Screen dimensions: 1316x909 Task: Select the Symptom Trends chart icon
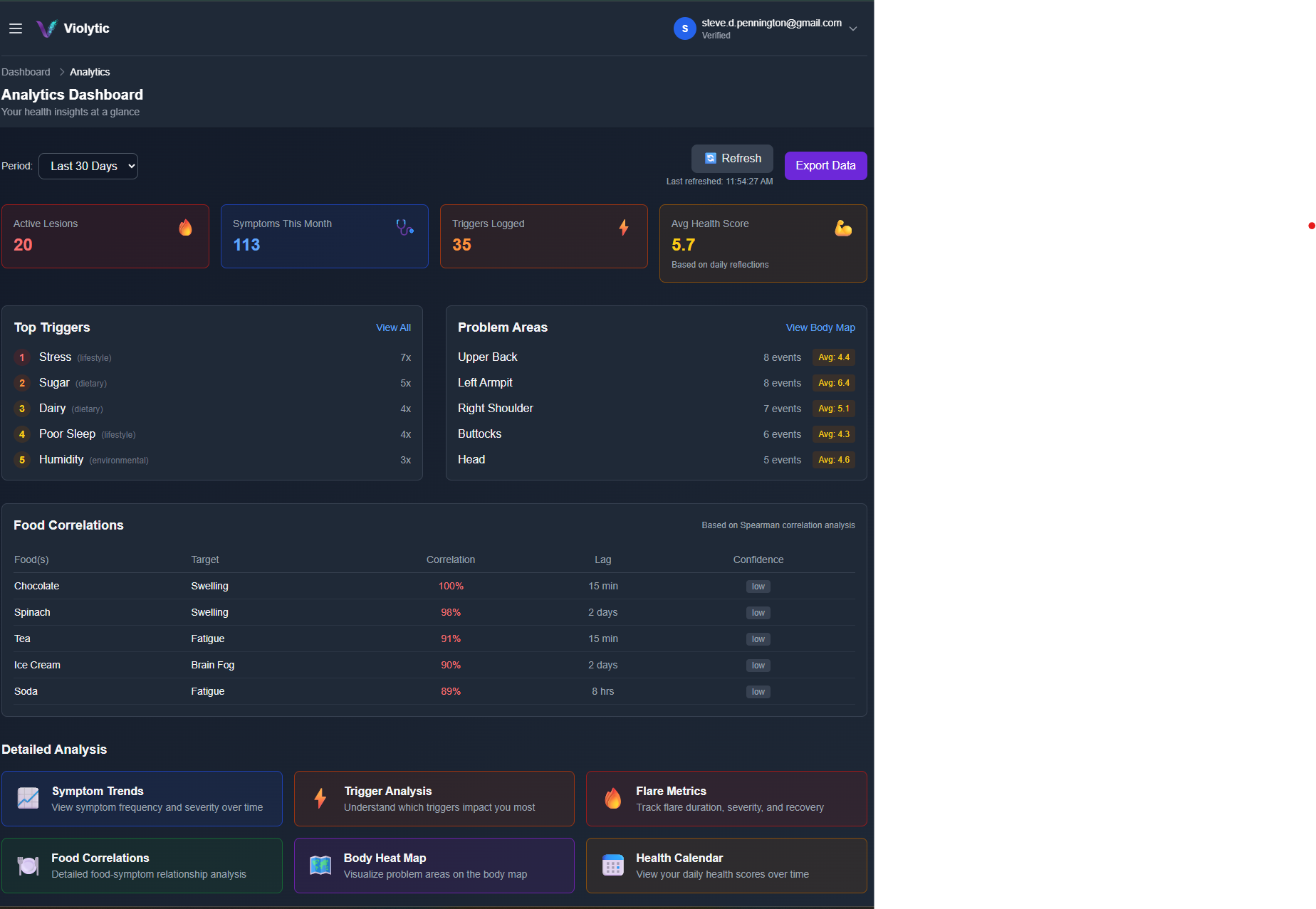click(x=28, y=798)
